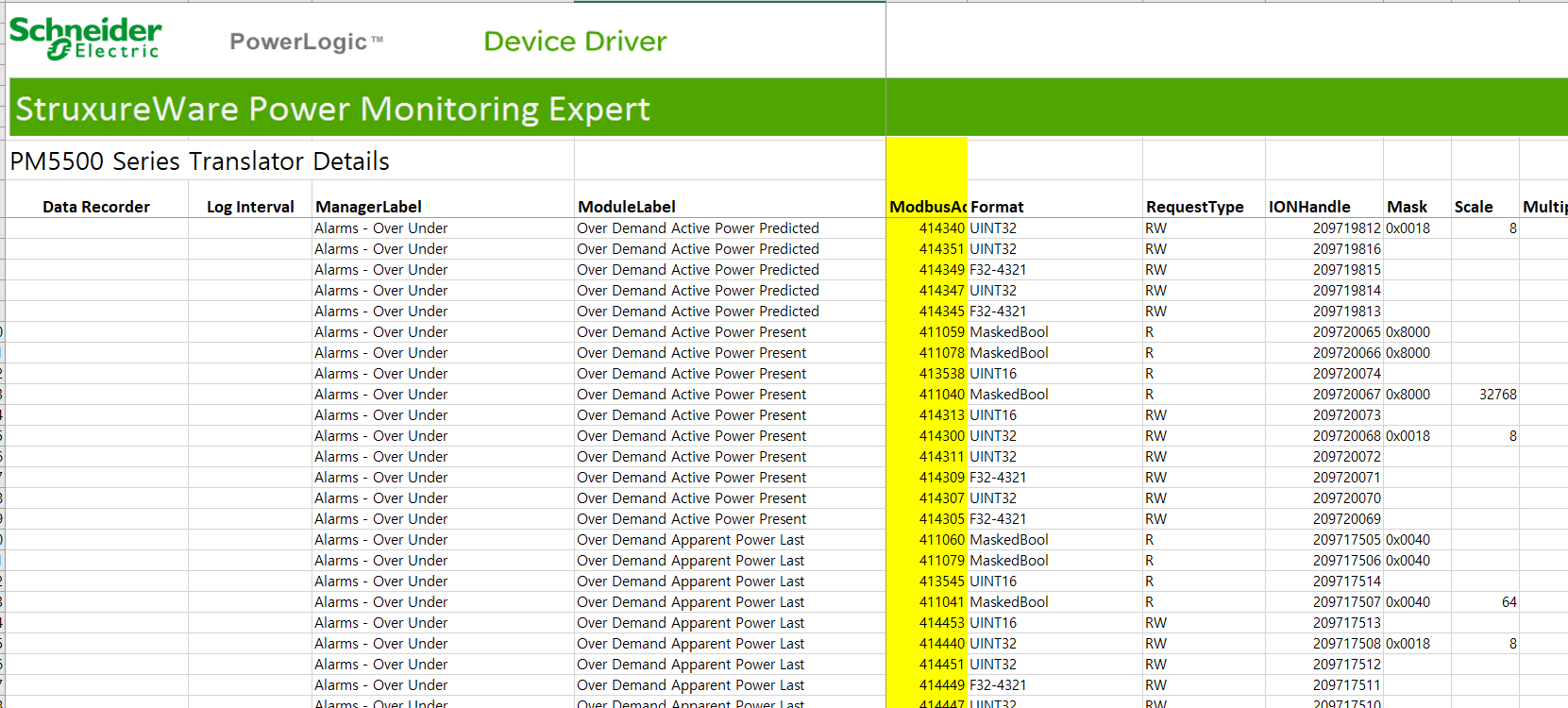
Task: Select Scale cell with value 64
Action: (x=1485, y=602)
